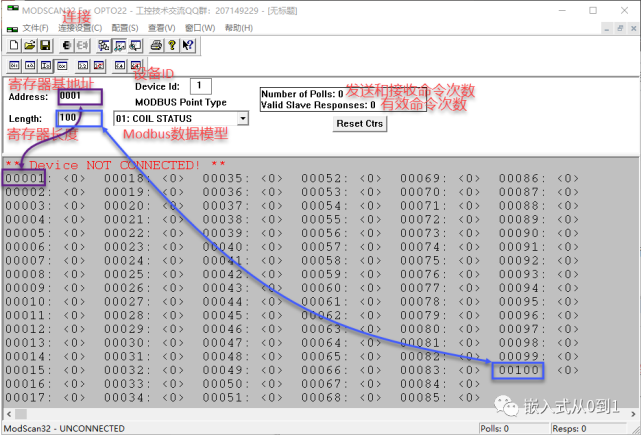
Task: Select coil address 00093 row
Action: [539, 274]
